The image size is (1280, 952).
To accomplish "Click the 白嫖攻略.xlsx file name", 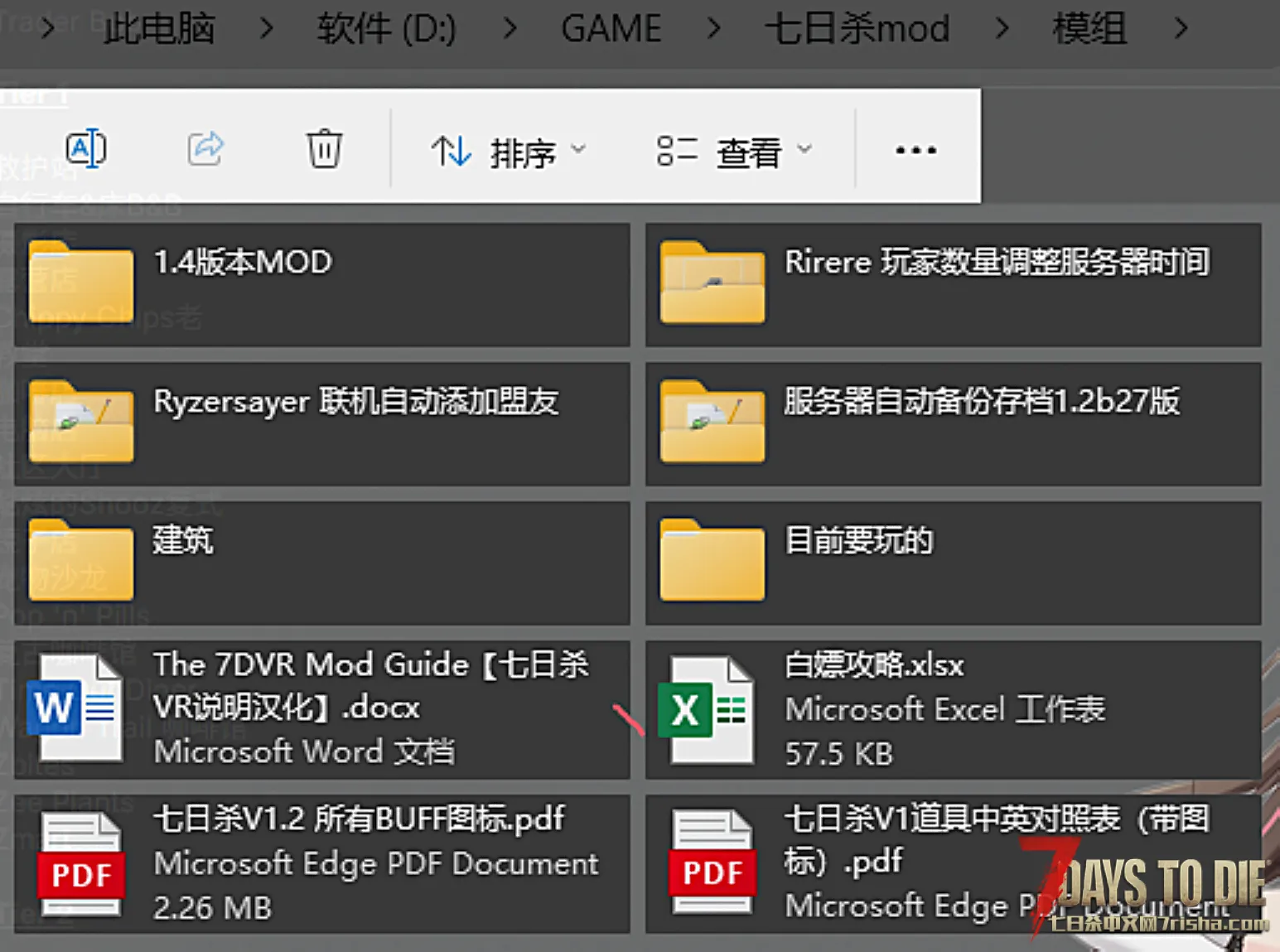I will [x=874, y=664].
